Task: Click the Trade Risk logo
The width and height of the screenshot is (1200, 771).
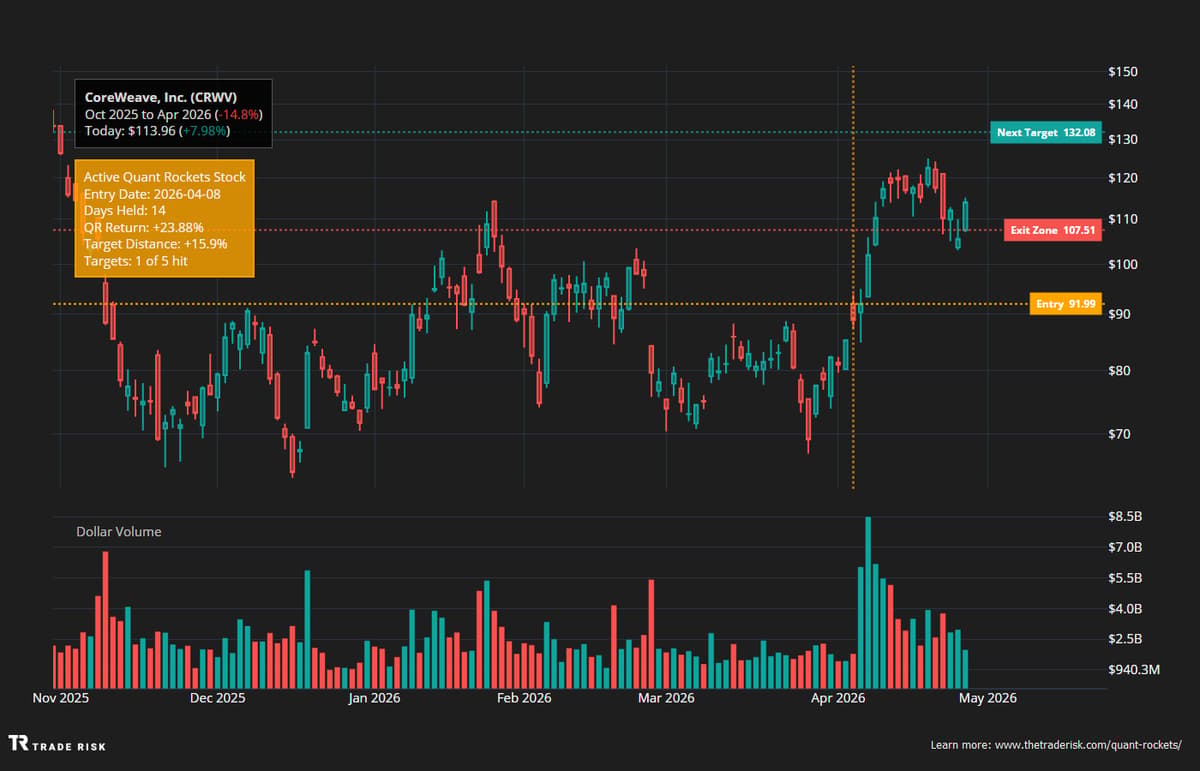Action: coord(57,744)
